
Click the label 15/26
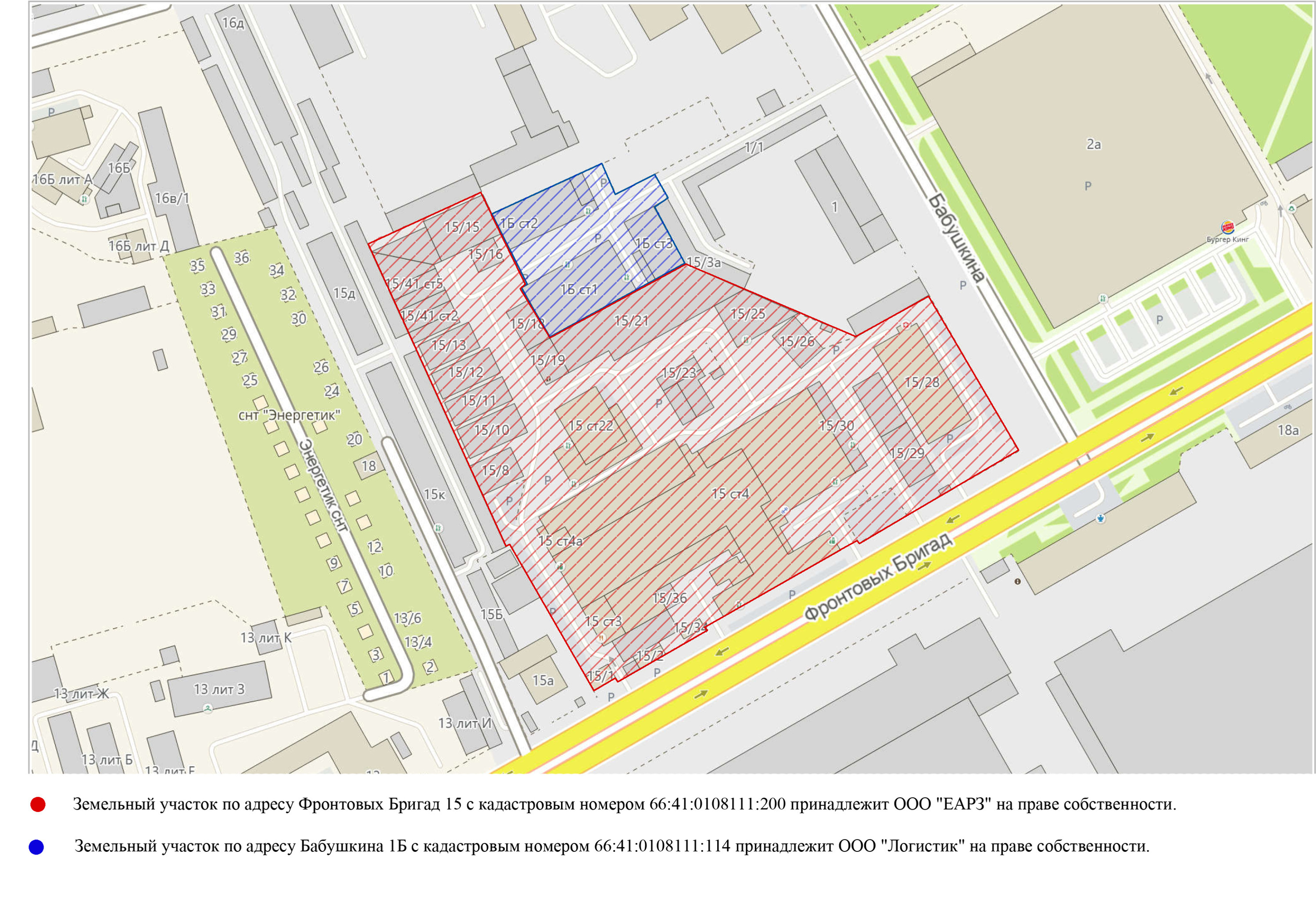click(x=796, y=342)
